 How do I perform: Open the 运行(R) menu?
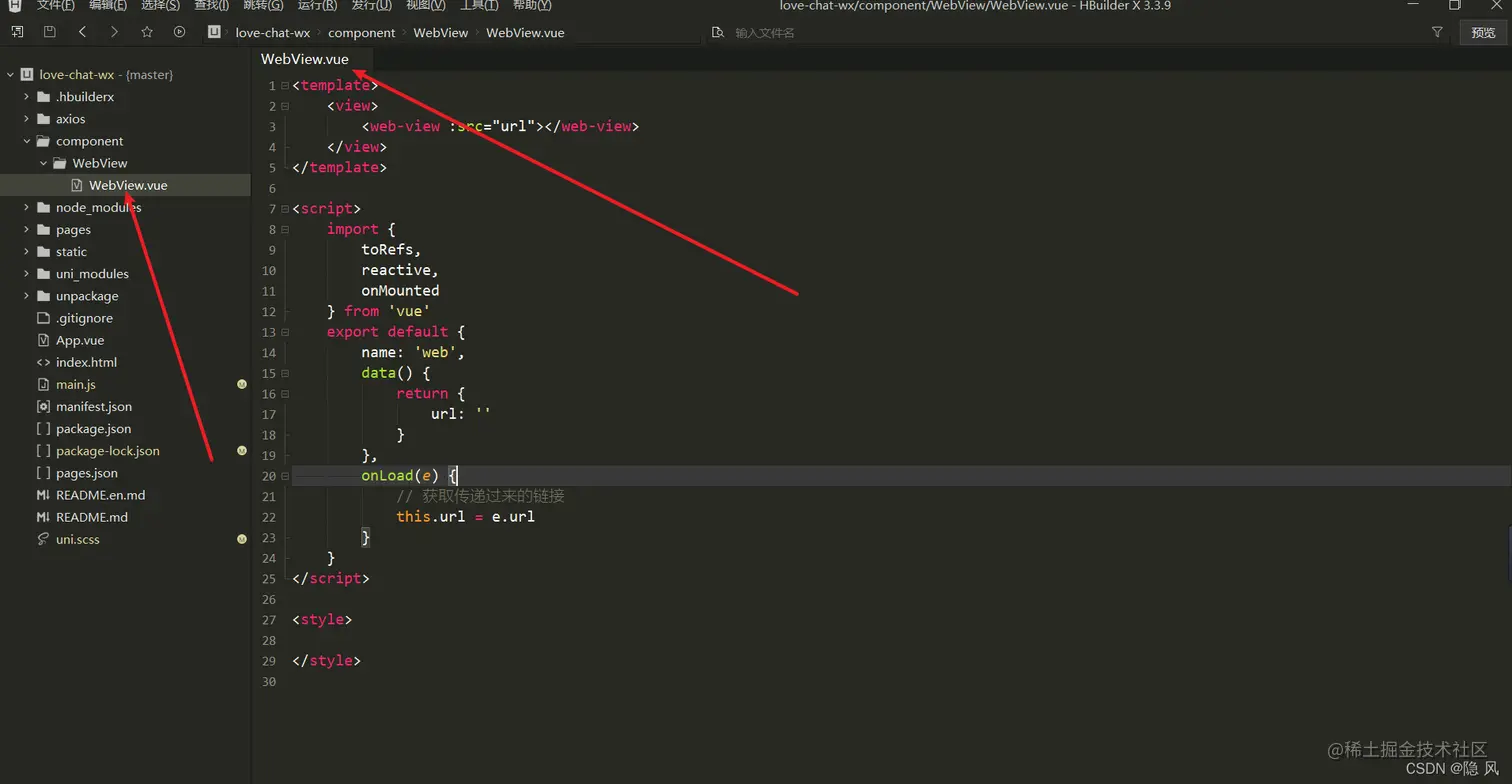(x=317, y=5)
